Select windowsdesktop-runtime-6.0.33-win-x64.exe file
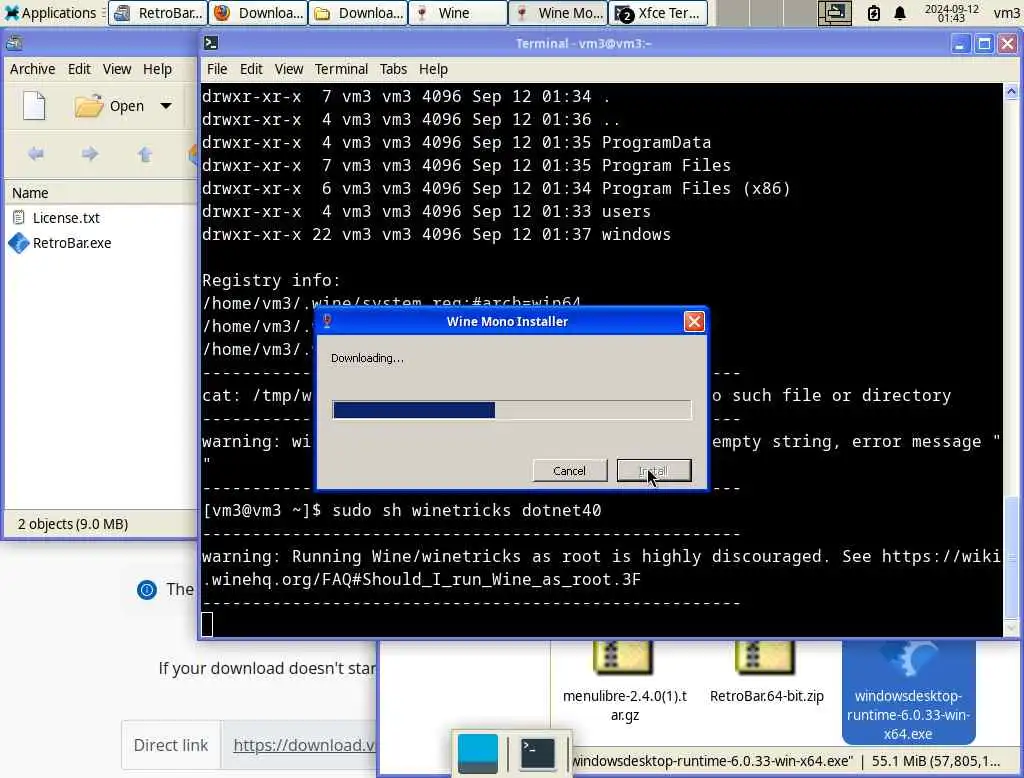This screenshot has height=778, width=1024. 908,692
